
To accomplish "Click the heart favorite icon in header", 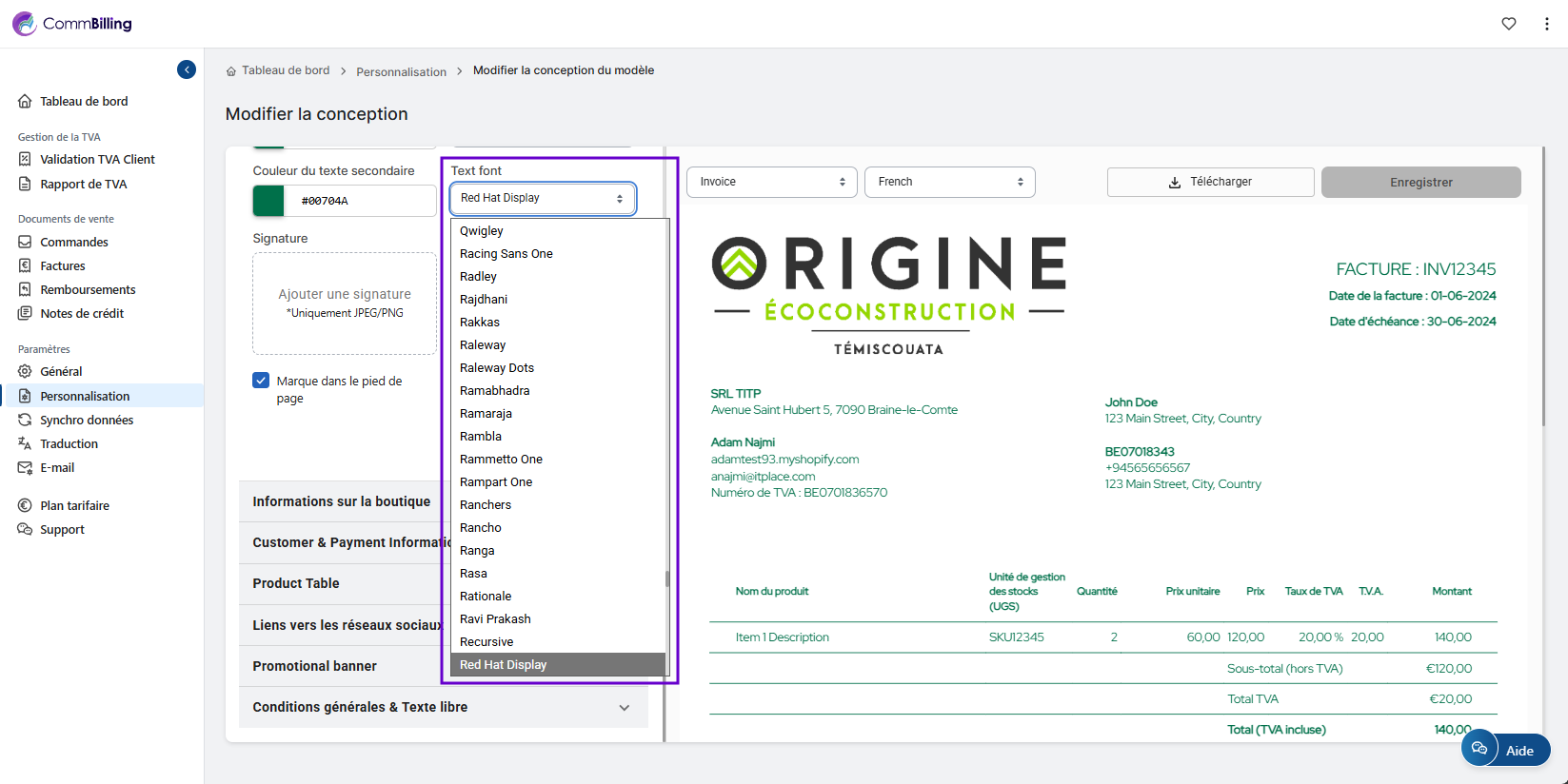I will 1509,24.
